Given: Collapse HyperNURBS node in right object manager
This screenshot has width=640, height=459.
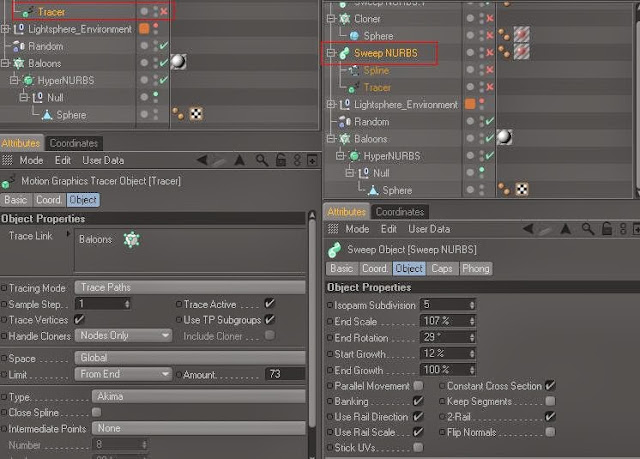Looking at the screenshot, I should click(340, 156).
